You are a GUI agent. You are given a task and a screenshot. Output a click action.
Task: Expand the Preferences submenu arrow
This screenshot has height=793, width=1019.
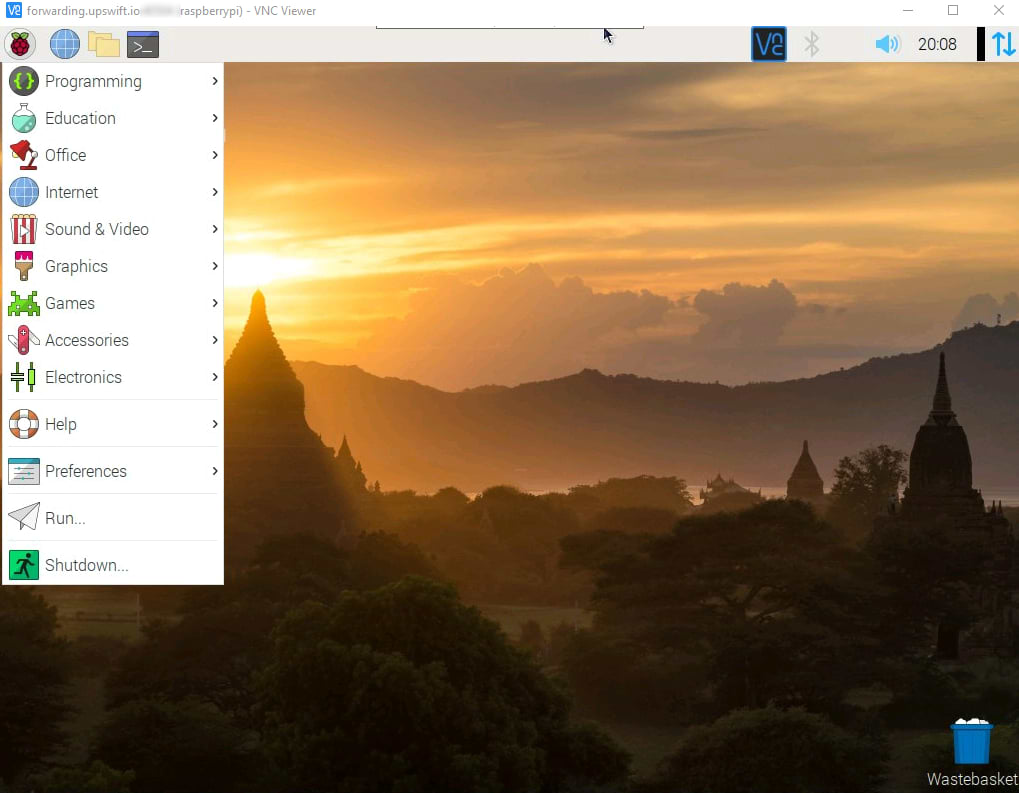[x=214, y=471]
